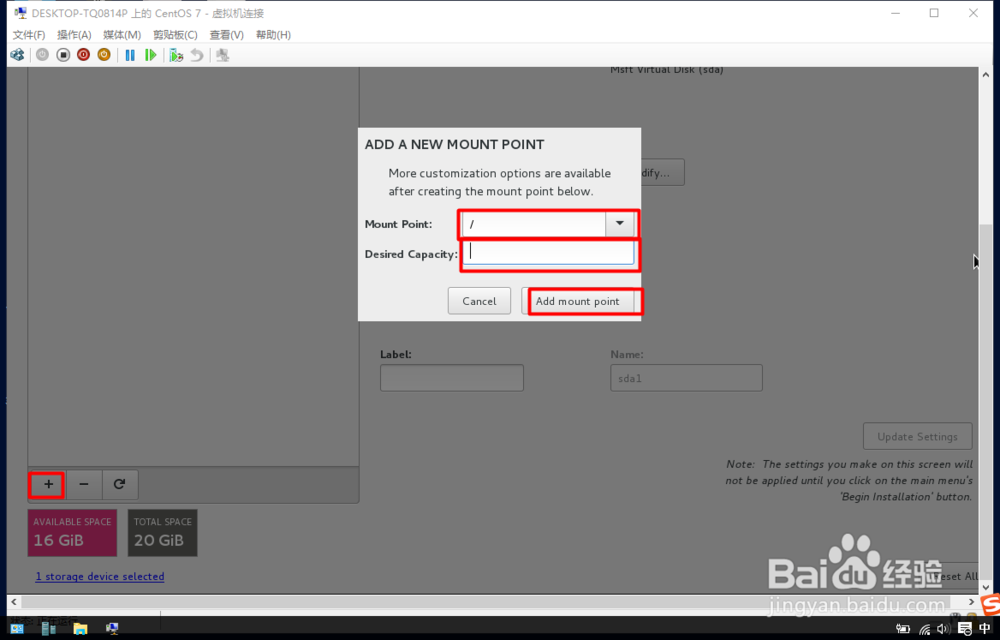Open the 媒体(M) menu

tap(122, 34)
